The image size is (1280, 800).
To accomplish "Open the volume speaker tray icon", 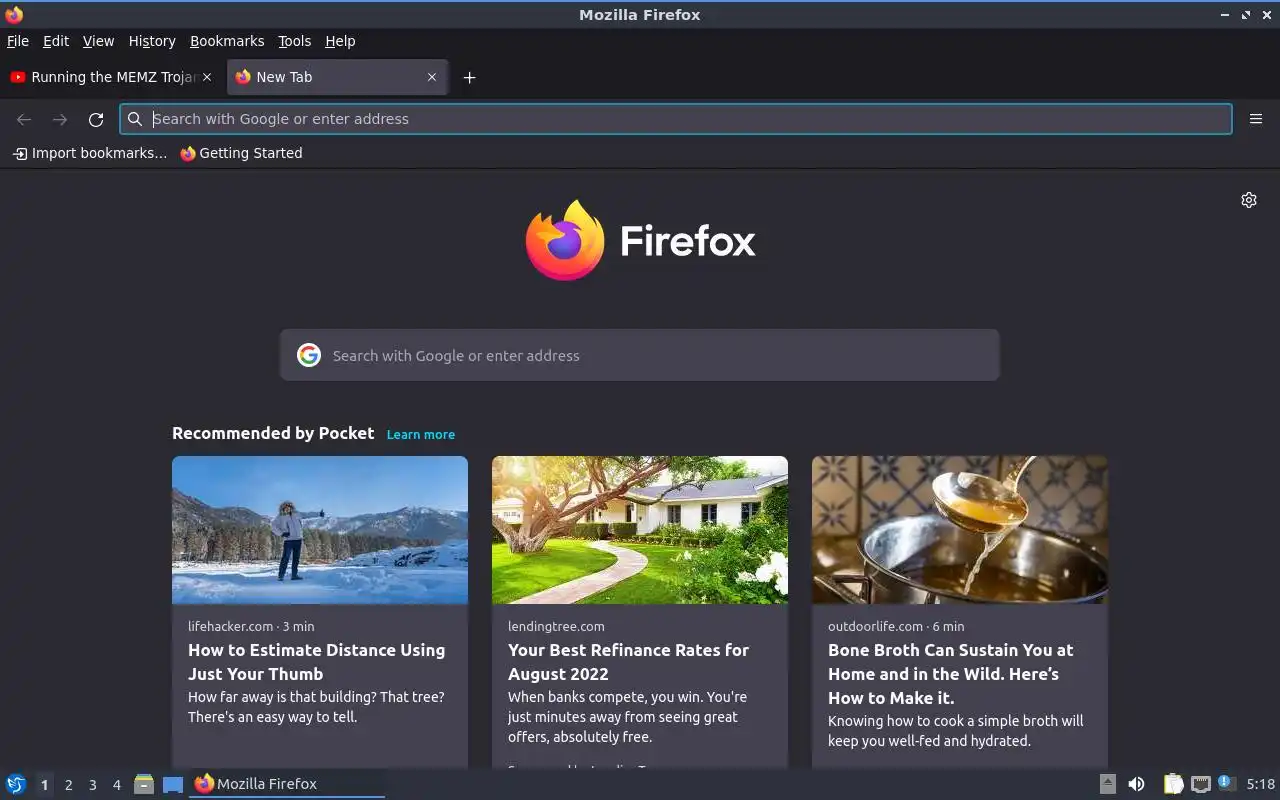I will click(x=1136, y=784).
